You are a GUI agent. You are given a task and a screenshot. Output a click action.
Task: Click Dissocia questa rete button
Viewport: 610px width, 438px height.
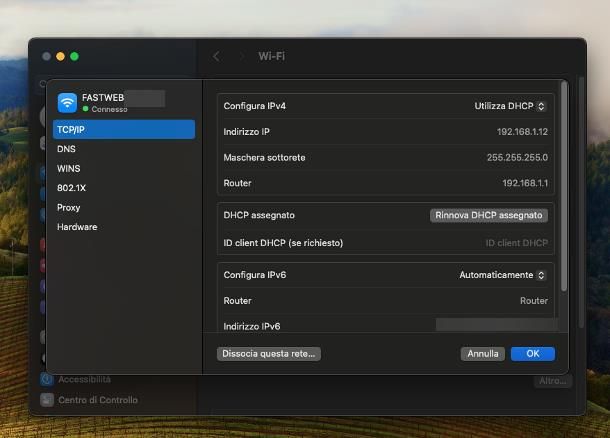tap(269, 354)
